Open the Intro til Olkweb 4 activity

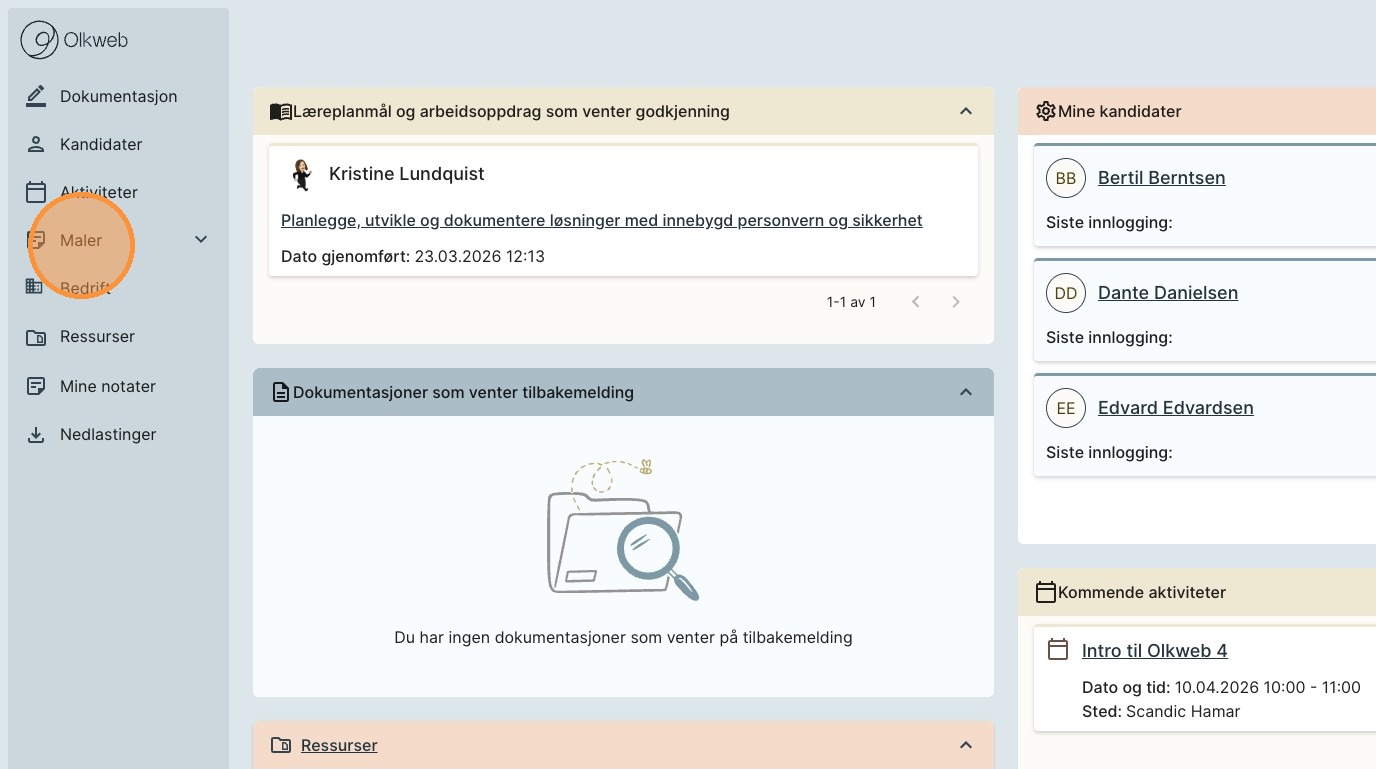pos(1154,651)
